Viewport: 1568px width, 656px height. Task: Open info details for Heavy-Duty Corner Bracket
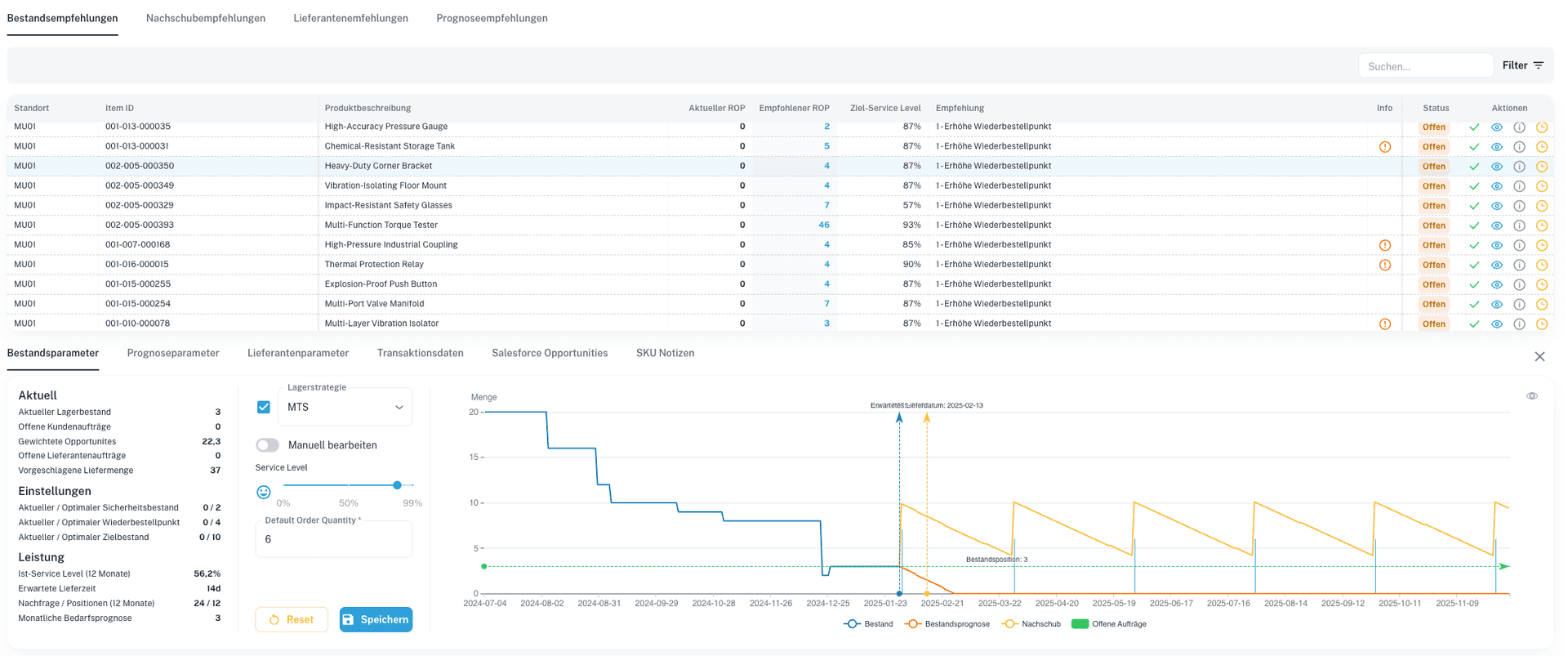1519,167
